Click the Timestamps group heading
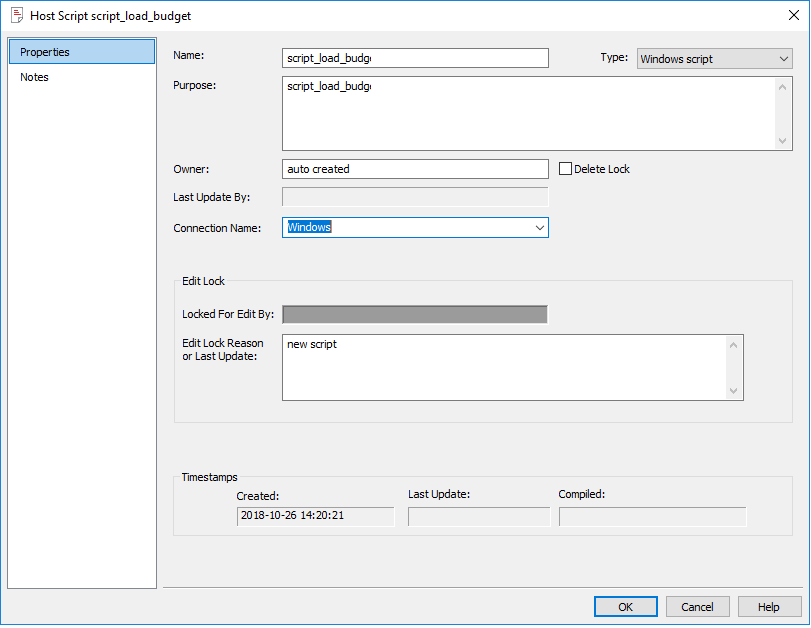The height and width of the screenshot is (628, 811). coord(209,477)
